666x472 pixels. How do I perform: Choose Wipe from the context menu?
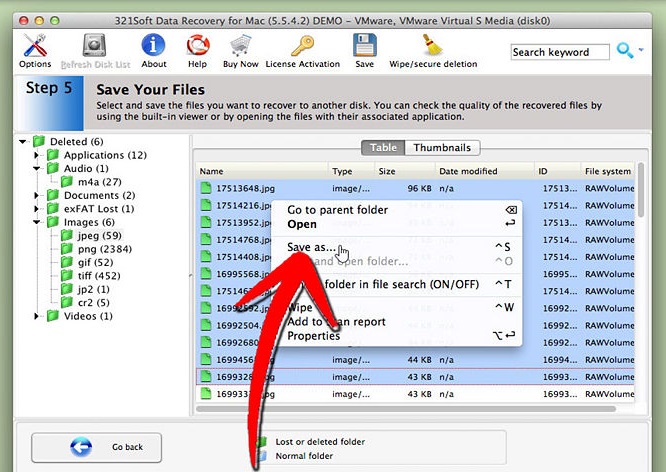[x=396, y=307]
